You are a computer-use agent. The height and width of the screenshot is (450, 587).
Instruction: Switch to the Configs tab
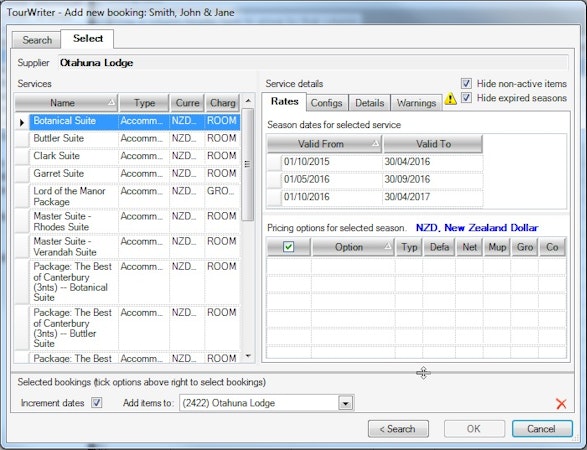pyautogui.click(x=326, y=103)
